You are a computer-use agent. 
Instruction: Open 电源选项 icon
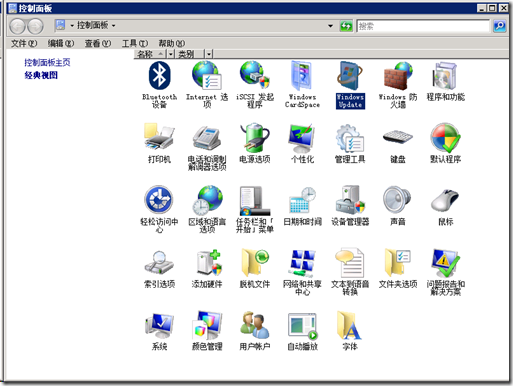255,144
